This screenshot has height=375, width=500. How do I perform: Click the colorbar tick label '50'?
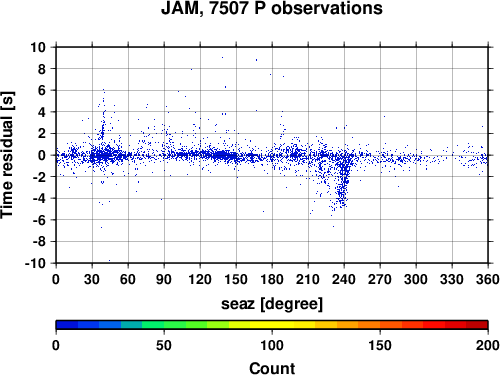164,345
